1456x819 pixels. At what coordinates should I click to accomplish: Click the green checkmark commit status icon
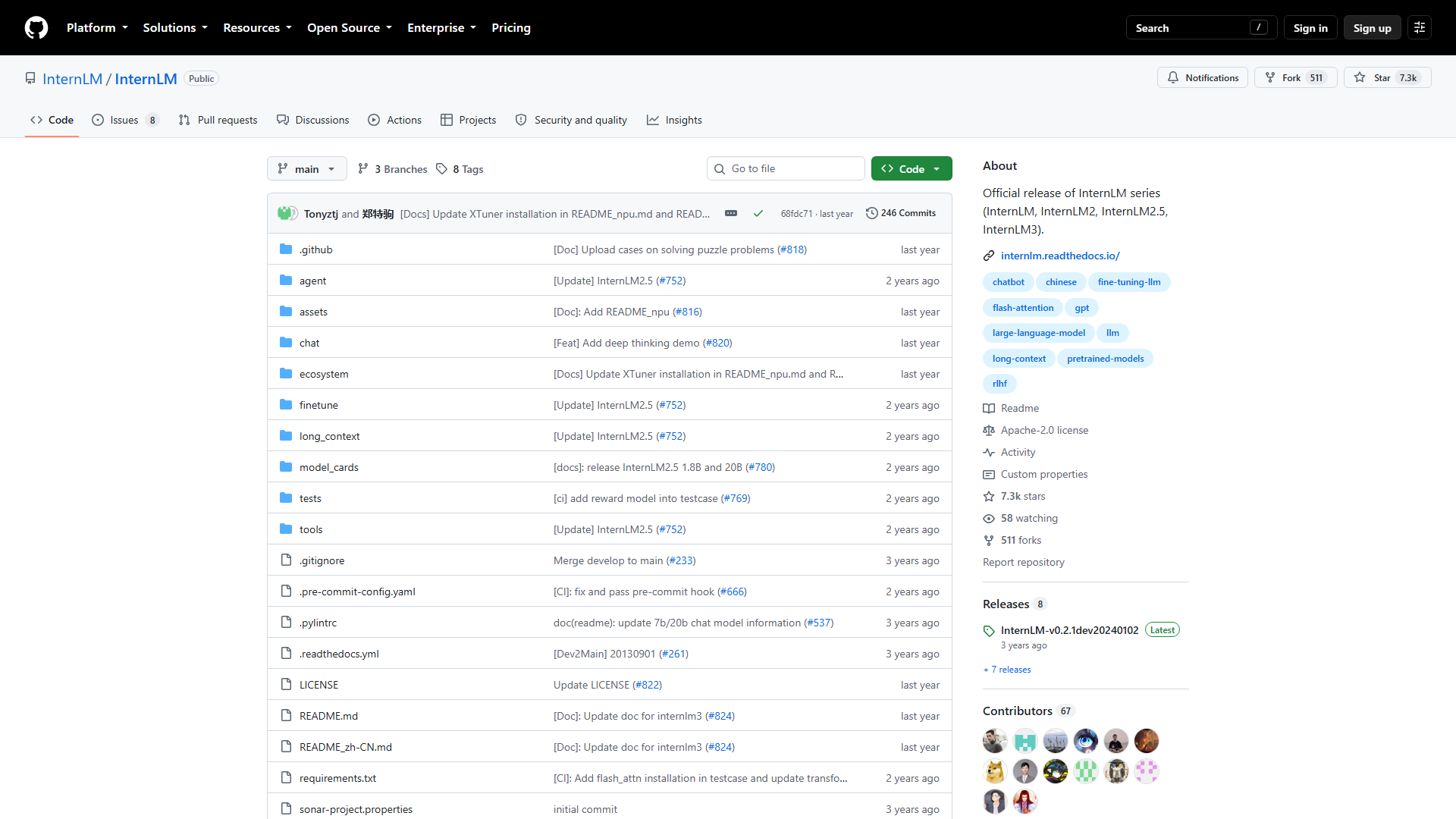tap(758, 214)
